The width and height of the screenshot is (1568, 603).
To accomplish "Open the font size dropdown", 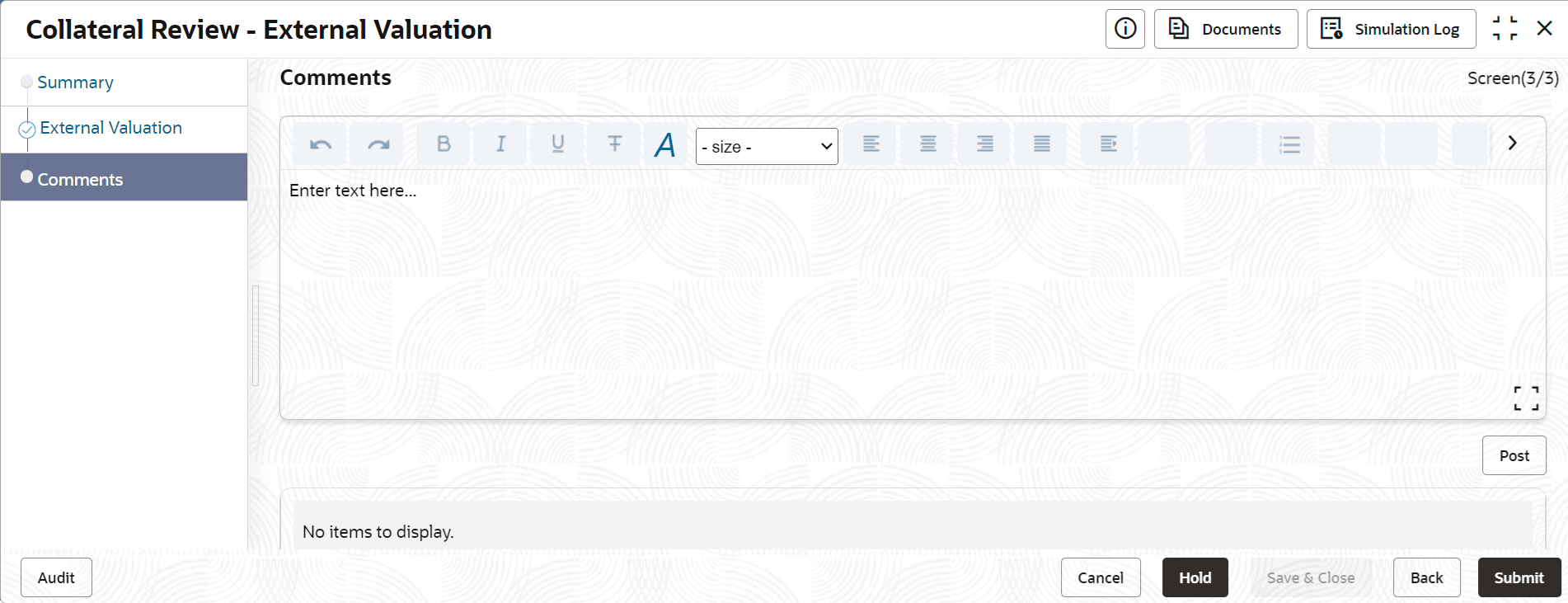I will tap(767, 146).
